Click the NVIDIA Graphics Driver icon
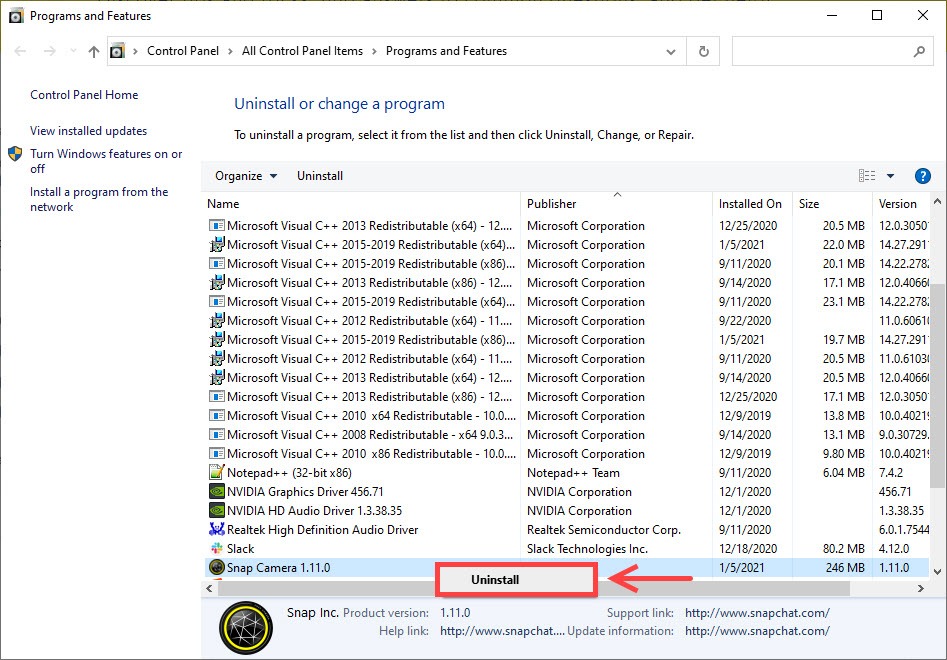This screenshot has width=947, height=660. point(216,491)
